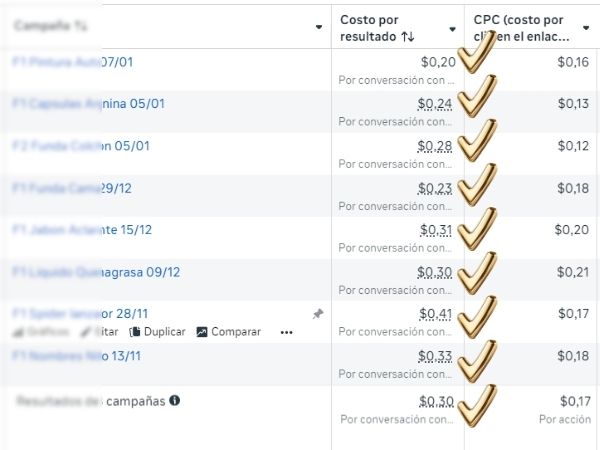Viewport: 600px width, 450px height.
Task: Open the Jabon Aclarante 15/12 campaign
Action: 82,230
